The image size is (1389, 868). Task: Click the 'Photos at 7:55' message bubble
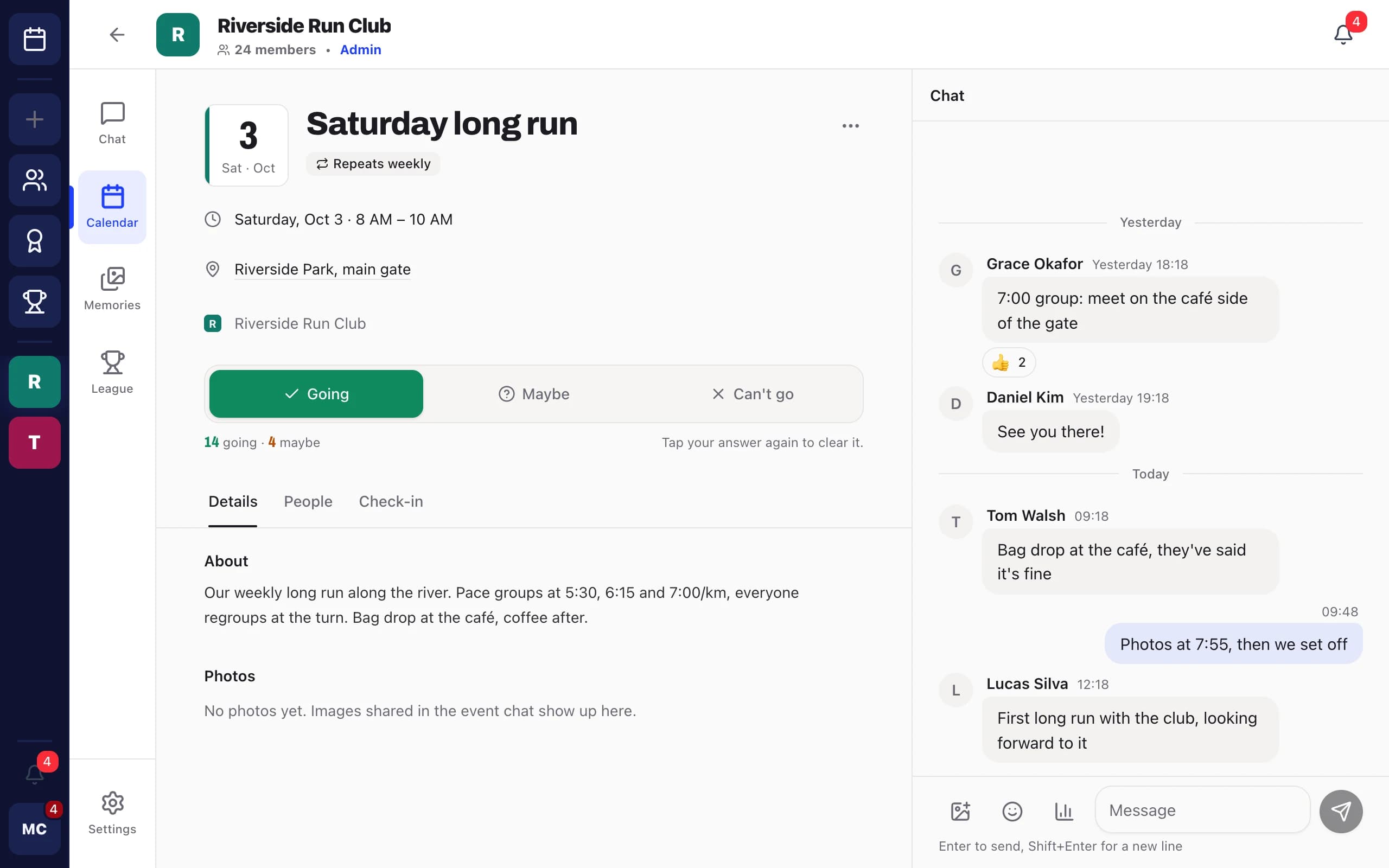pyautogui.click(x=1233, y=644)
